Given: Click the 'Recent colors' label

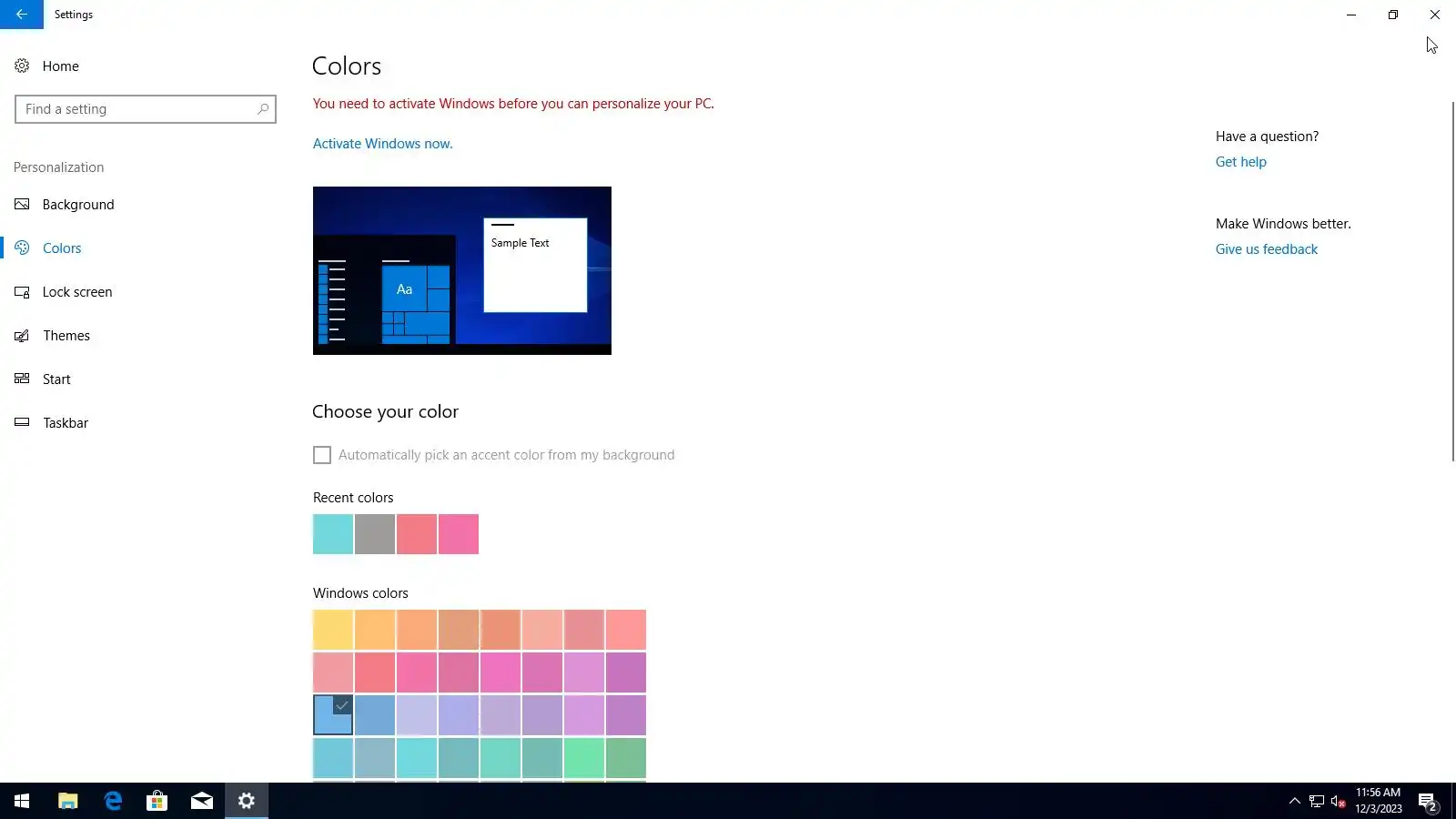Looking at the screenshot, I should (353, 498).
